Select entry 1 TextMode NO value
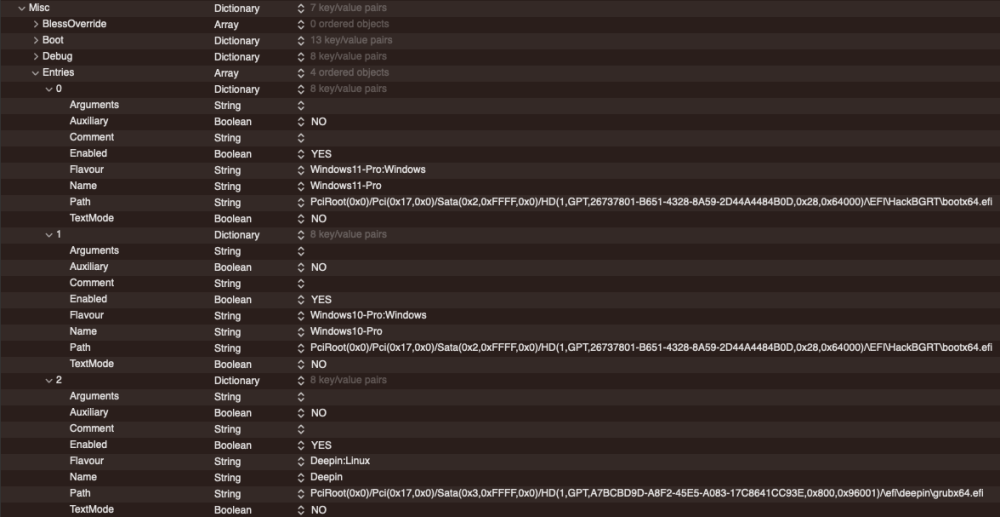The width and height of the screenshot is (1000, 517). pos(318,364)
